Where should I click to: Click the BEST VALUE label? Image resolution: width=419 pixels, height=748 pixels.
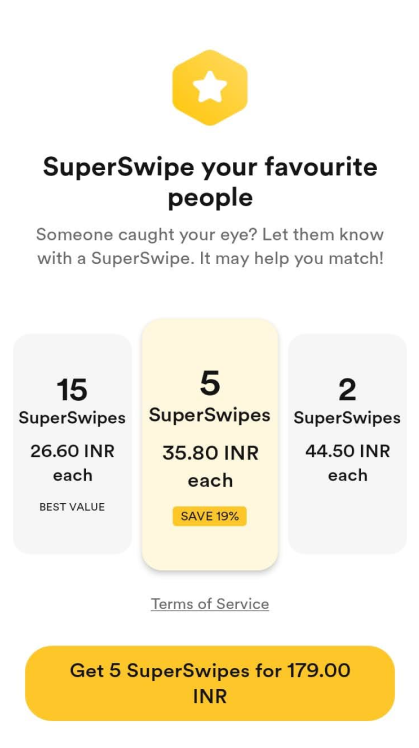click(72, 507)
